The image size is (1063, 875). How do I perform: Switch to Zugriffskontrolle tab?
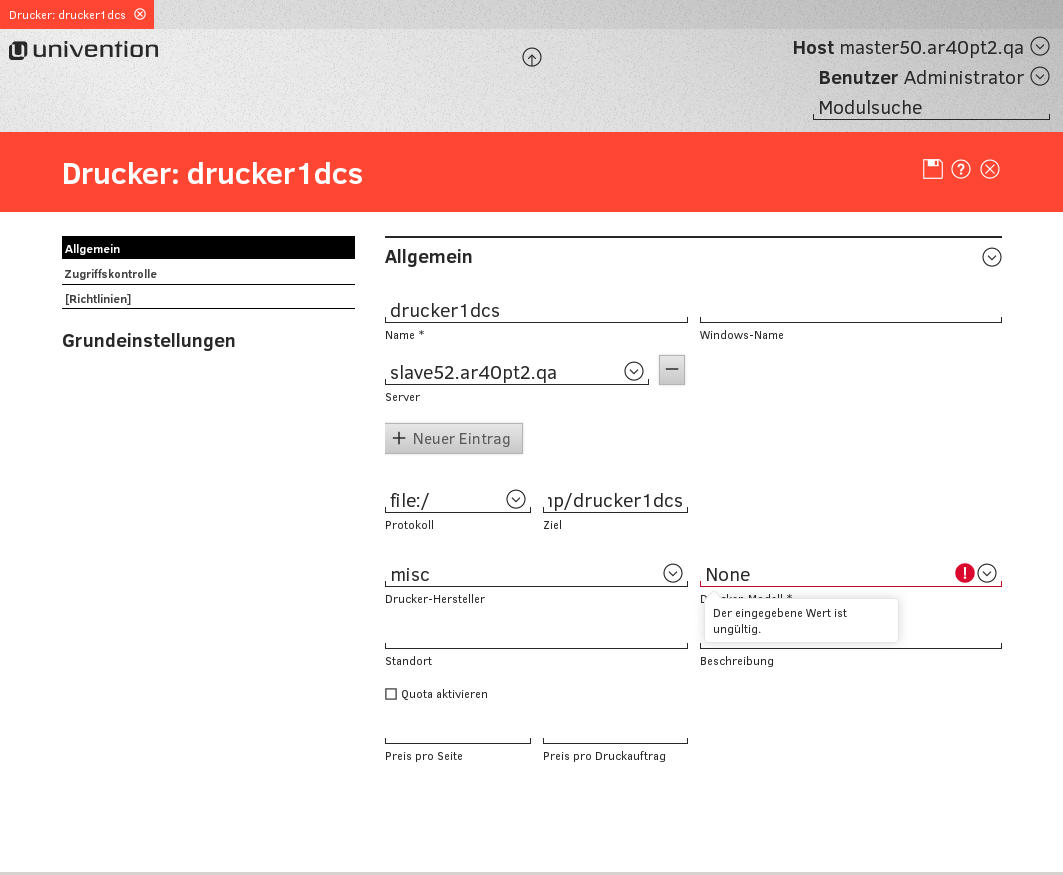110,274
